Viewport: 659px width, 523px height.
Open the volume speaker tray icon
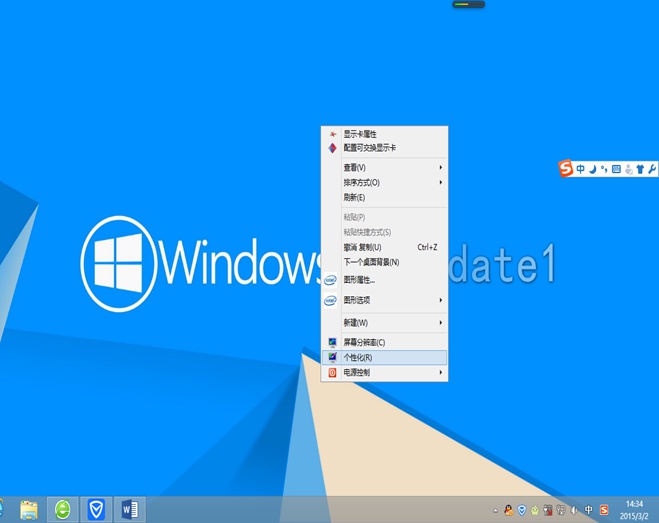pyautogui.click(x=574, y=510)
